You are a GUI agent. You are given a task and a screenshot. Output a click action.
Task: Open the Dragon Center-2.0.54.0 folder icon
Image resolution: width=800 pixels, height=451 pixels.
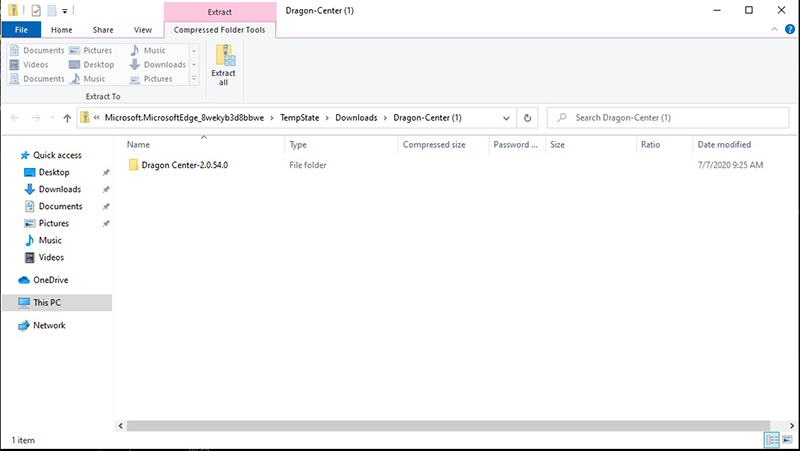[x=132, y=165]
